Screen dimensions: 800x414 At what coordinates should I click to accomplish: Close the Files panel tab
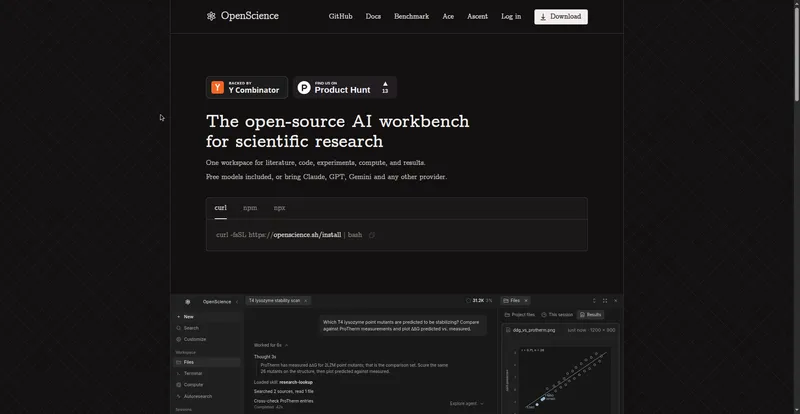[526, 301]
